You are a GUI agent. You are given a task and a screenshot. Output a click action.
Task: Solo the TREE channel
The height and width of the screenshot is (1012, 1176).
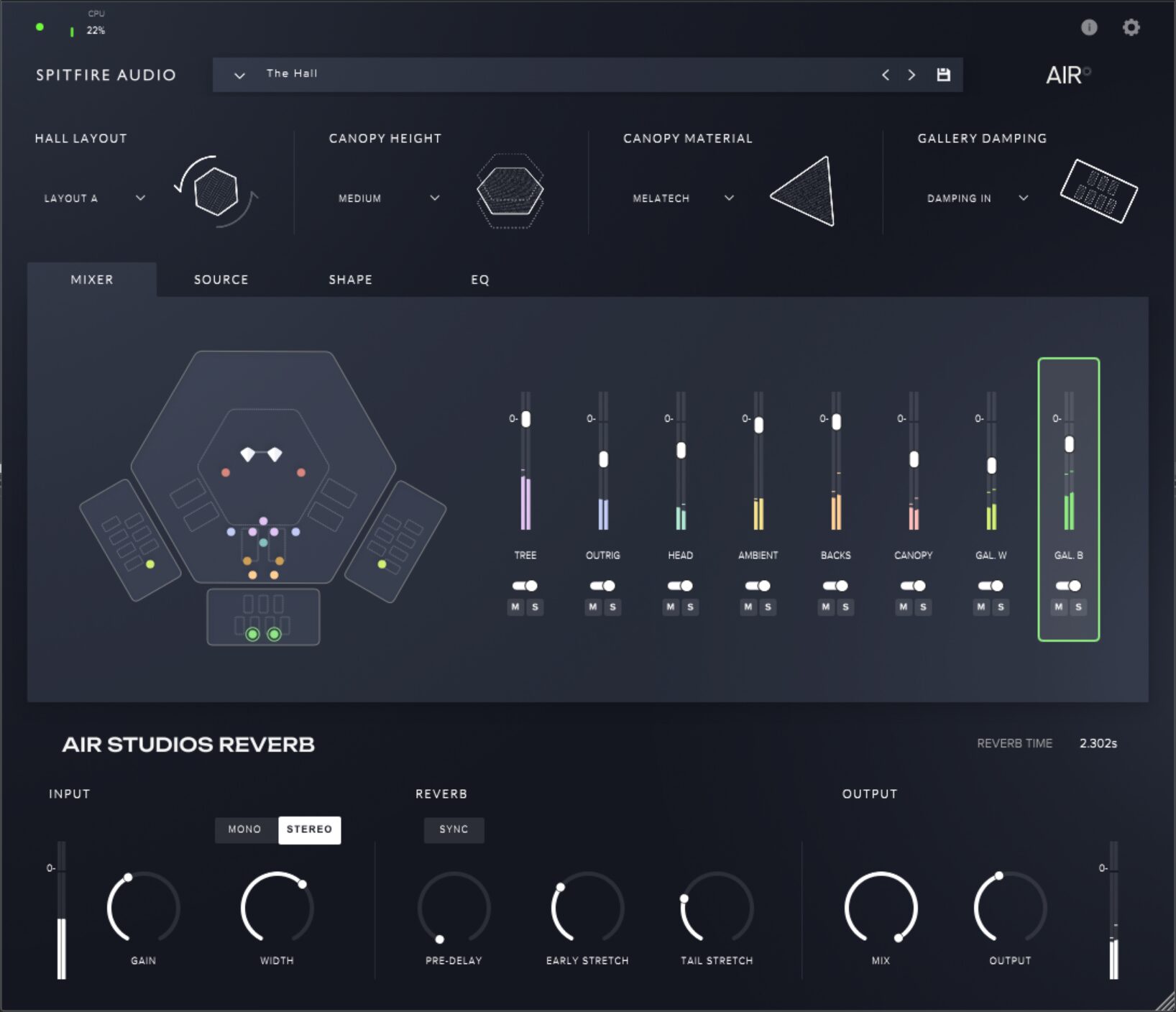(535, 607)
